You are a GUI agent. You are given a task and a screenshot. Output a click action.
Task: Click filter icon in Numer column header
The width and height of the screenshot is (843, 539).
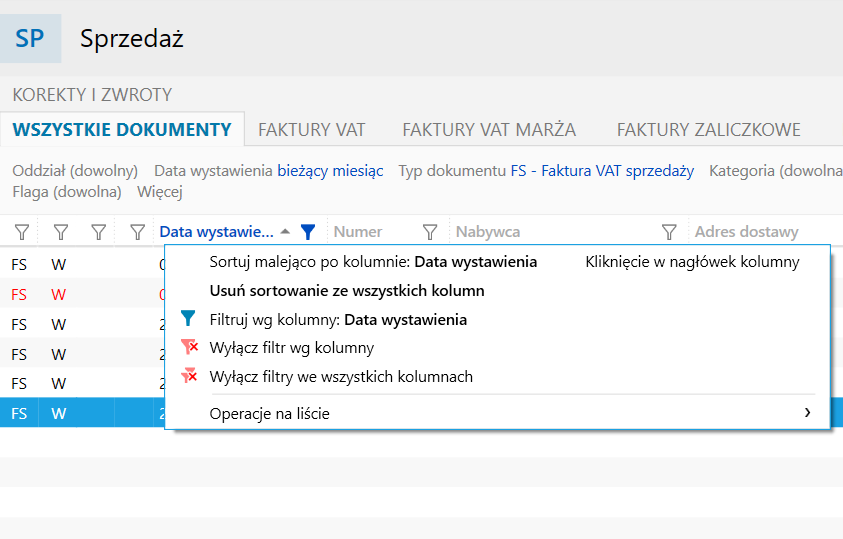point(430,232)
